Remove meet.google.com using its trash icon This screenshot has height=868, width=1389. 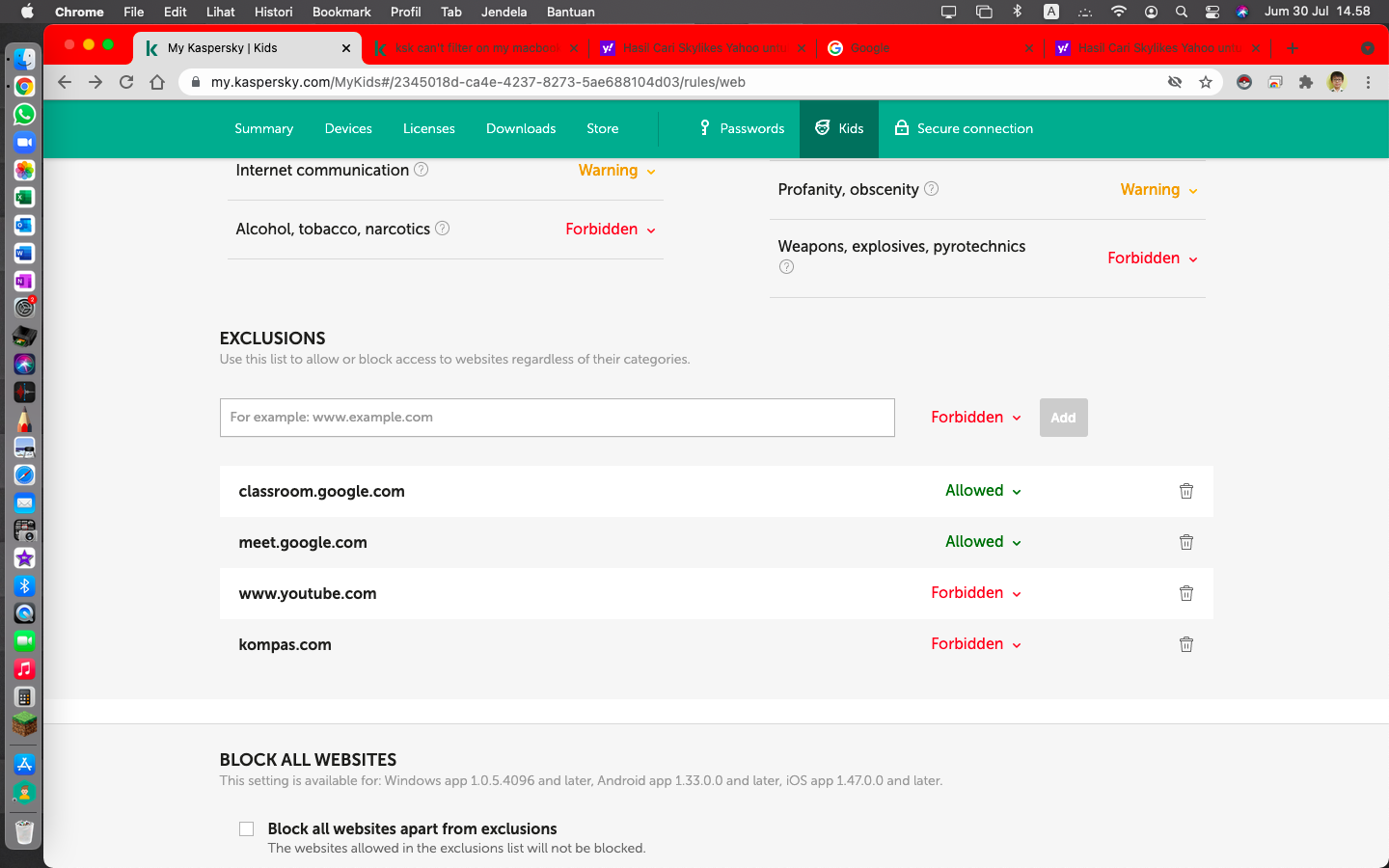pyautogui.click(x=1186, y=542)
